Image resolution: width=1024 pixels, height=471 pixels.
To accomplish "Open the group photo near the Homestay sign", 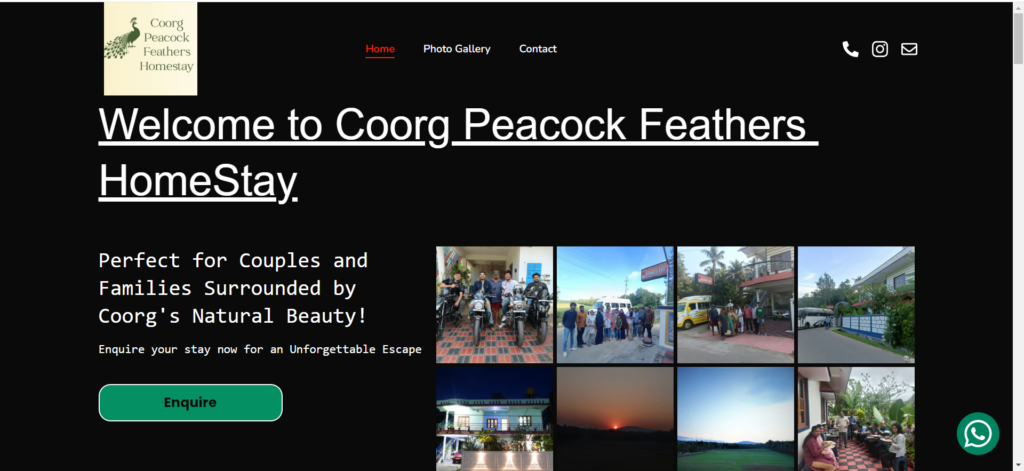I will point(615,304).
